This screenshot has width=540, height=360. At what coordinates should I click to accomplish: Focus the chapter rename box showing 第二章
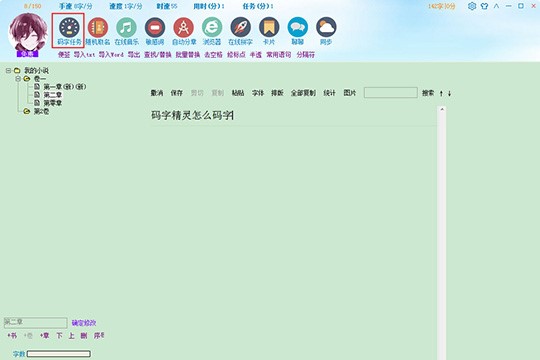point(35,323)
